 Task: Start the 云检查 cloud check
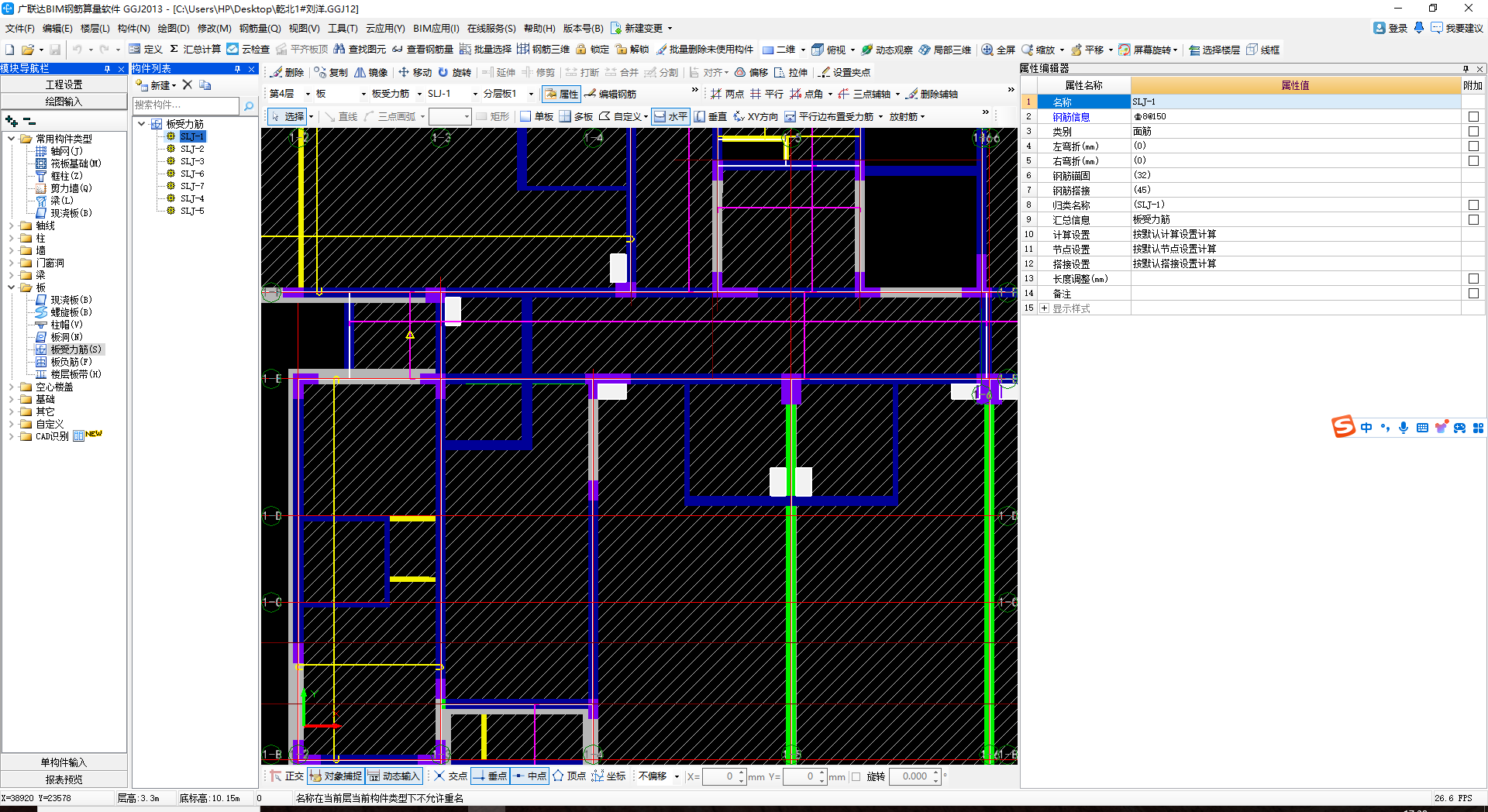(x=248, y=50)
